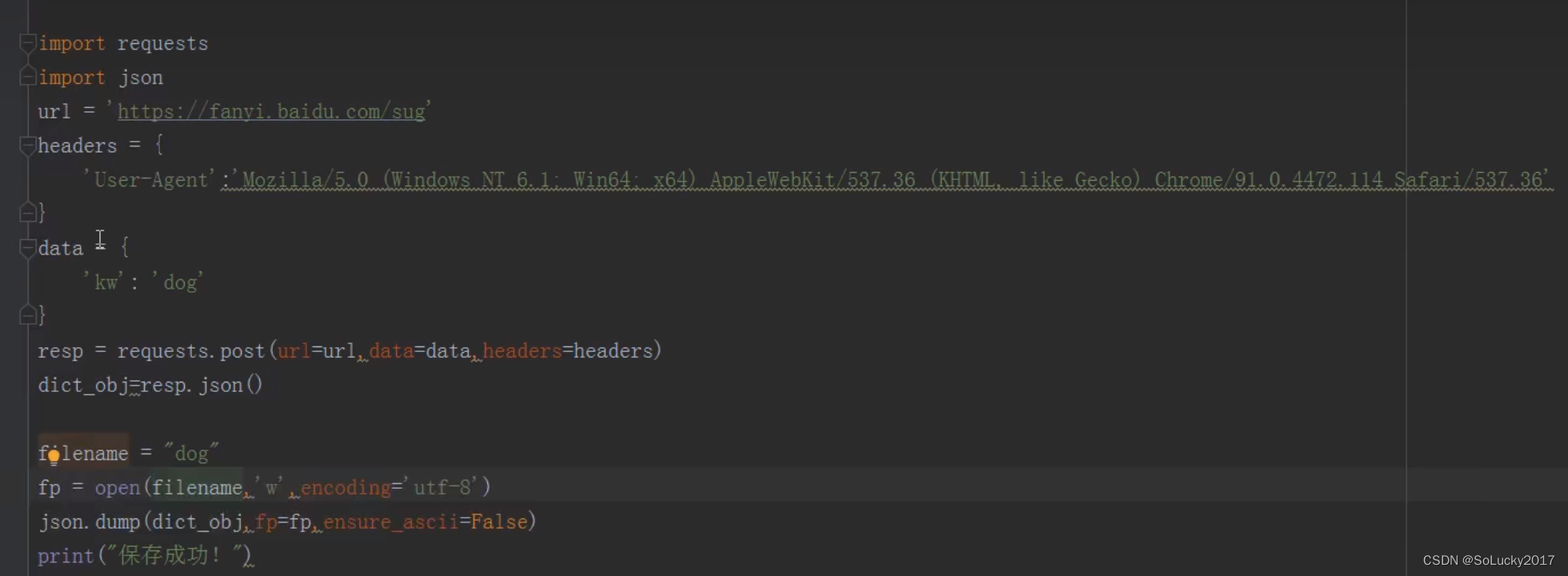Collapse the headers dictionary fold marker
1568x576 pixels.
(27, 145)
